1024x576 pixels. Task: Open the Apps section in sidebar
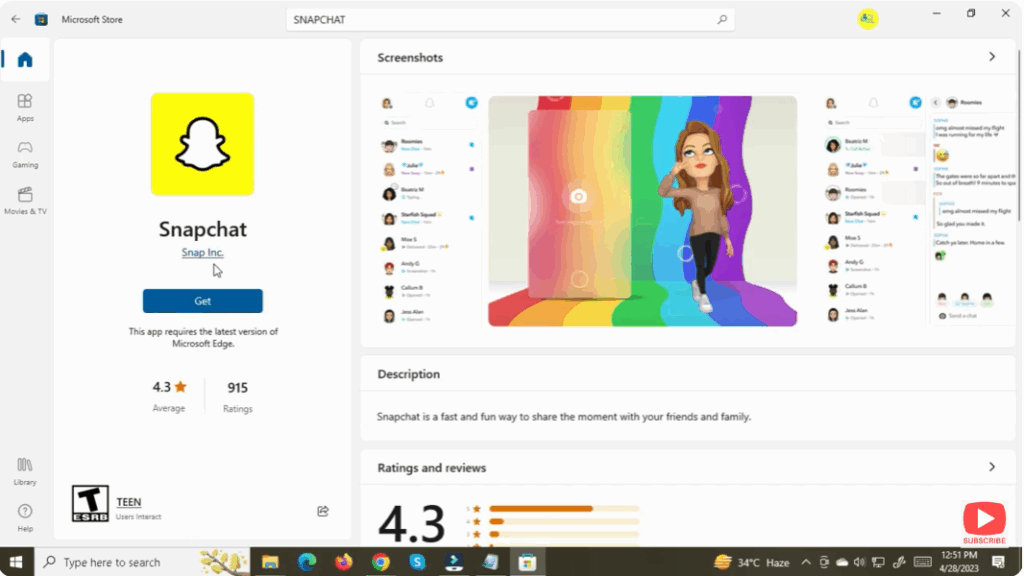(25, 106)
